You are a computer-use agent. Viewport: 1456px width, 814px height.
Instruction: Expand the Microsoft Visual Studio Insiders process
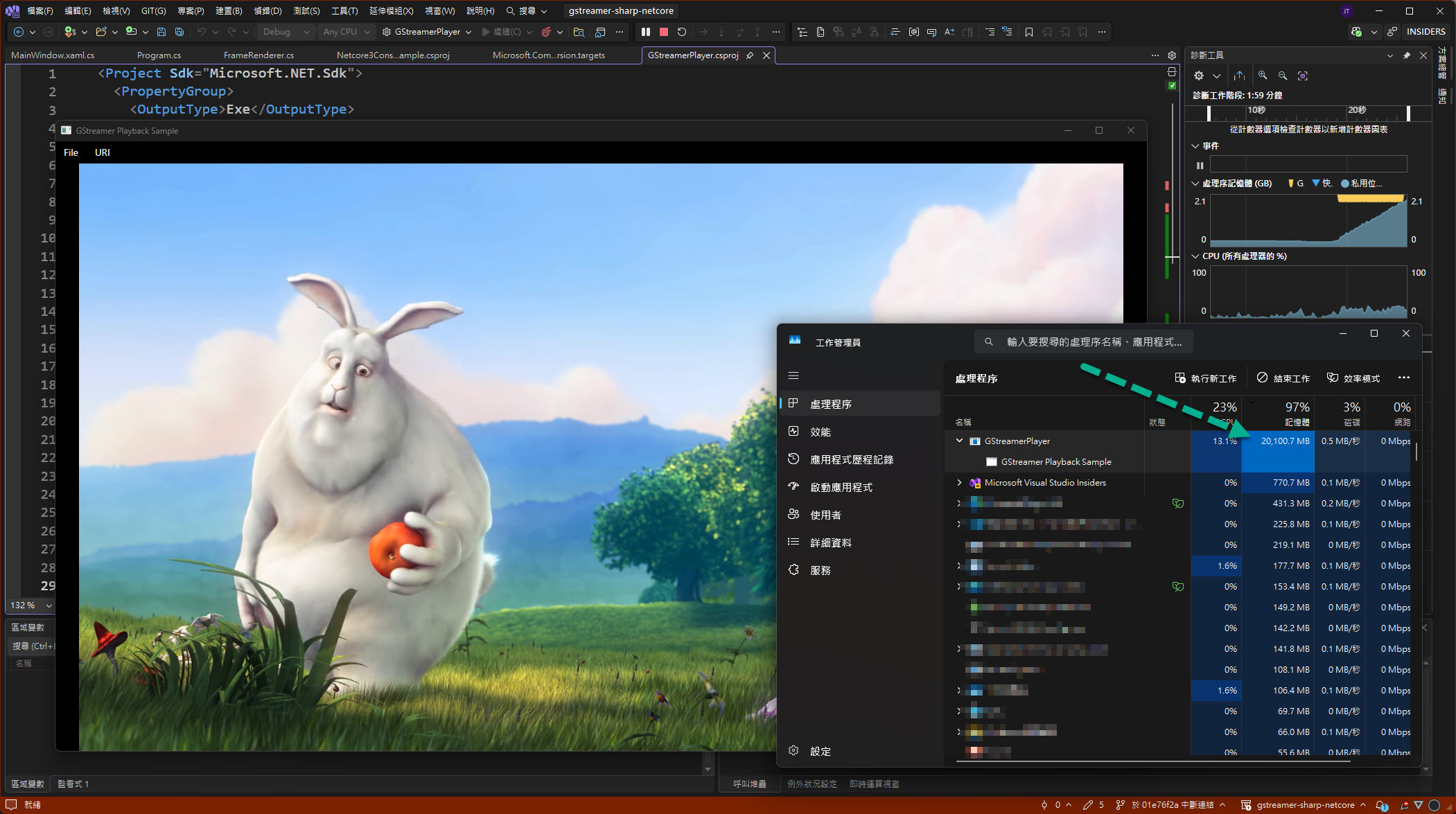pyautogui.click(x=959, y=482)
